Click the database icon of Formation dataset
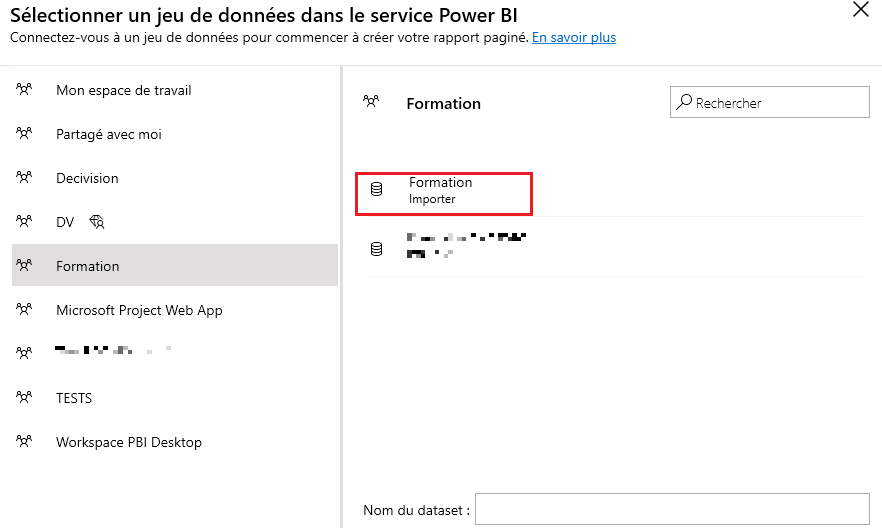 377,190
